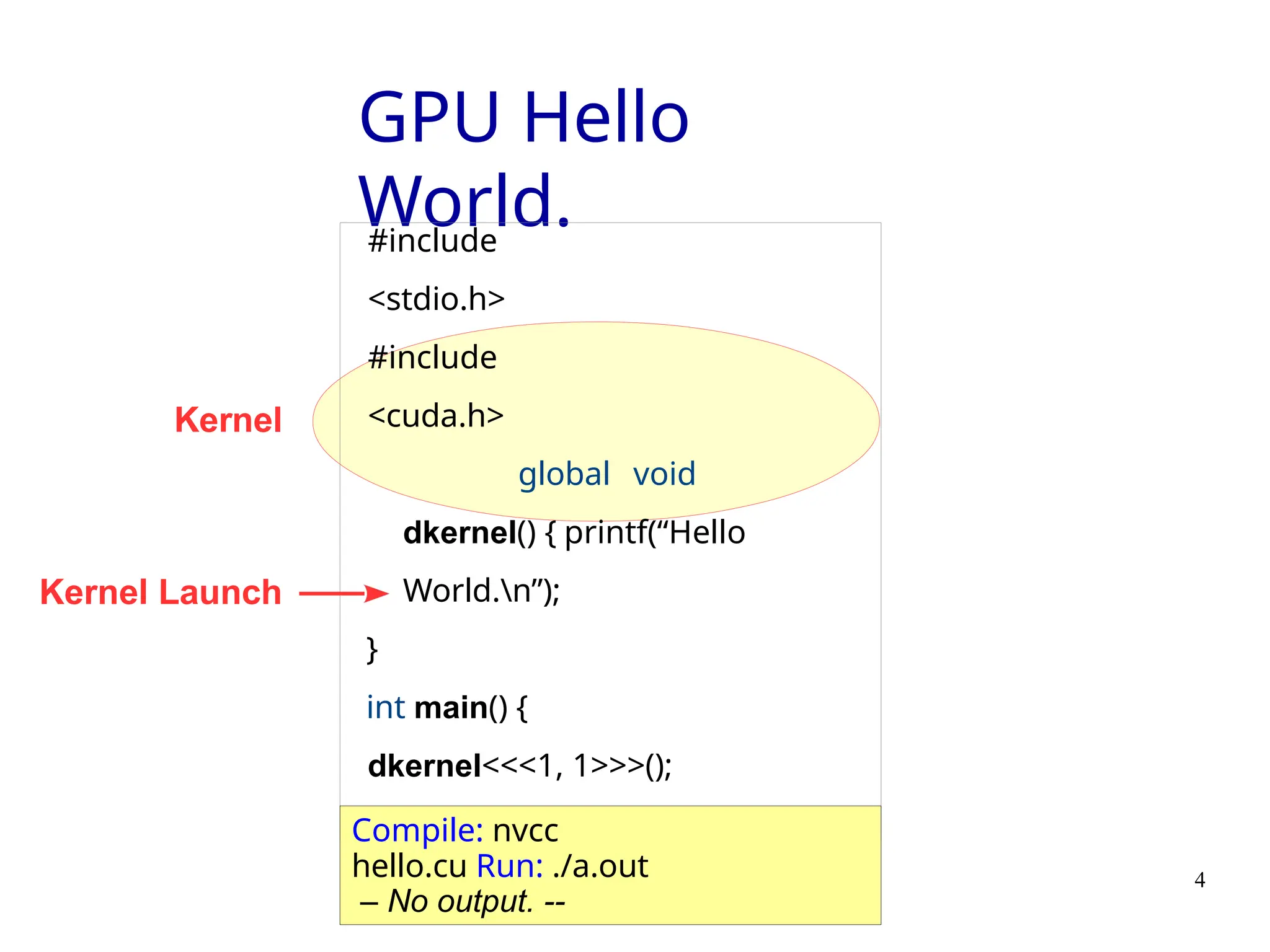Click the 'int main() {' line
The height and width of the screenshot is (952, 1270).
tap(447, 708)
